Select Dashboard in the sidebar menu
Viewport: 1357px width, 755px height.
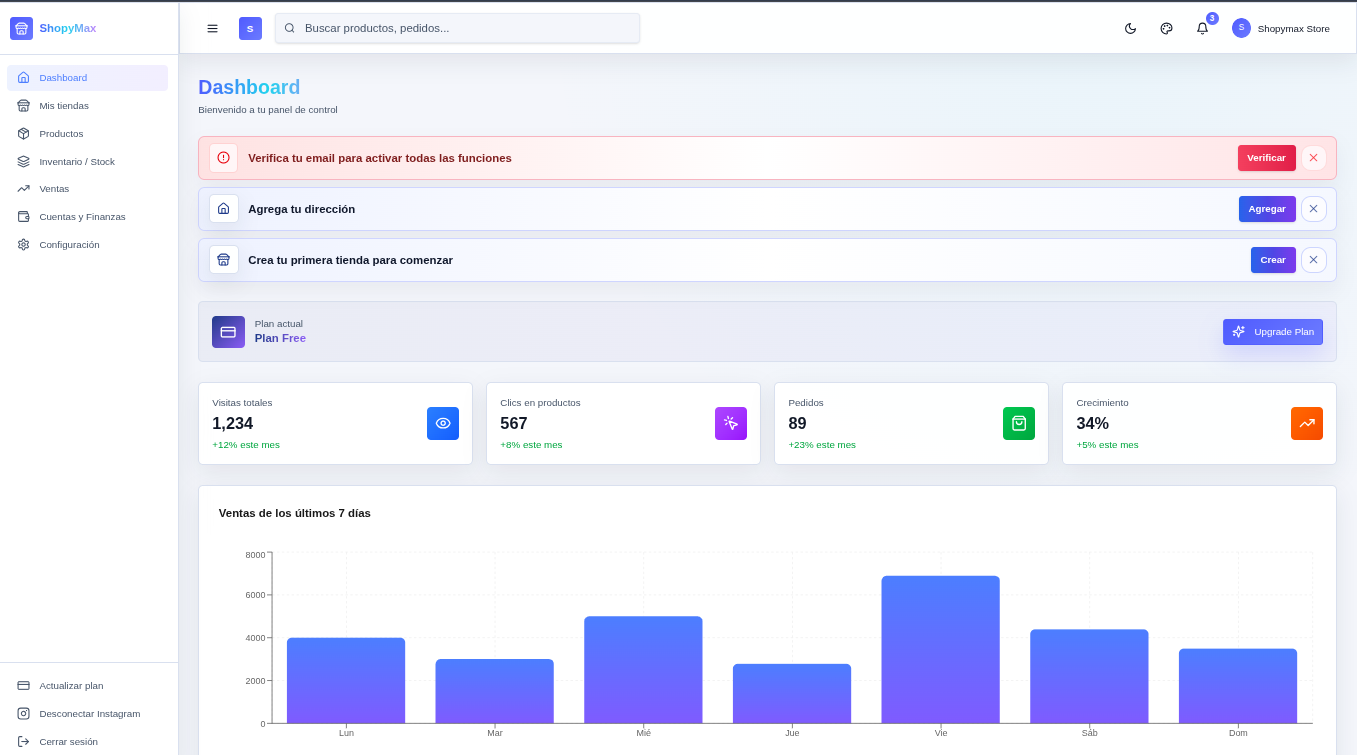pos(62,77)
